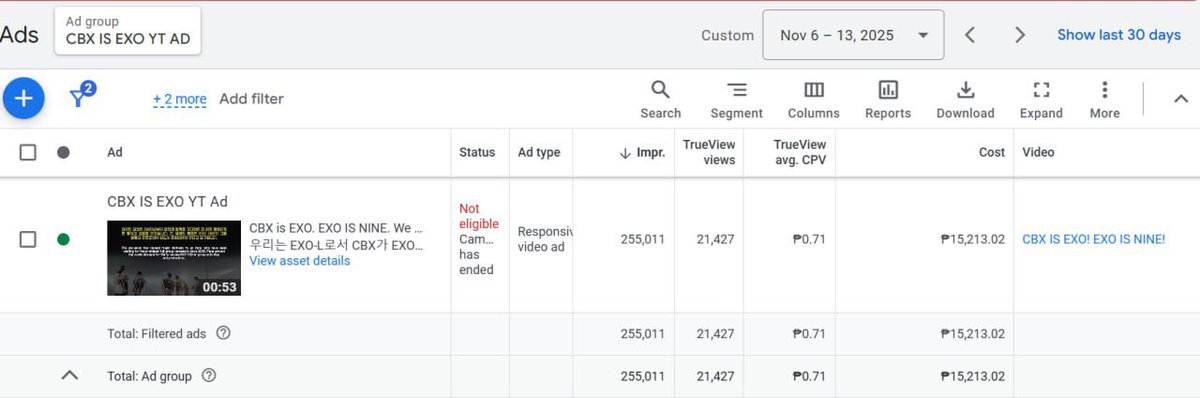Screen dimensions: 1200x398
Task: Open the CBX IS EXO! EXO IS NINE! video link
Action: (x=1093, y=239)
